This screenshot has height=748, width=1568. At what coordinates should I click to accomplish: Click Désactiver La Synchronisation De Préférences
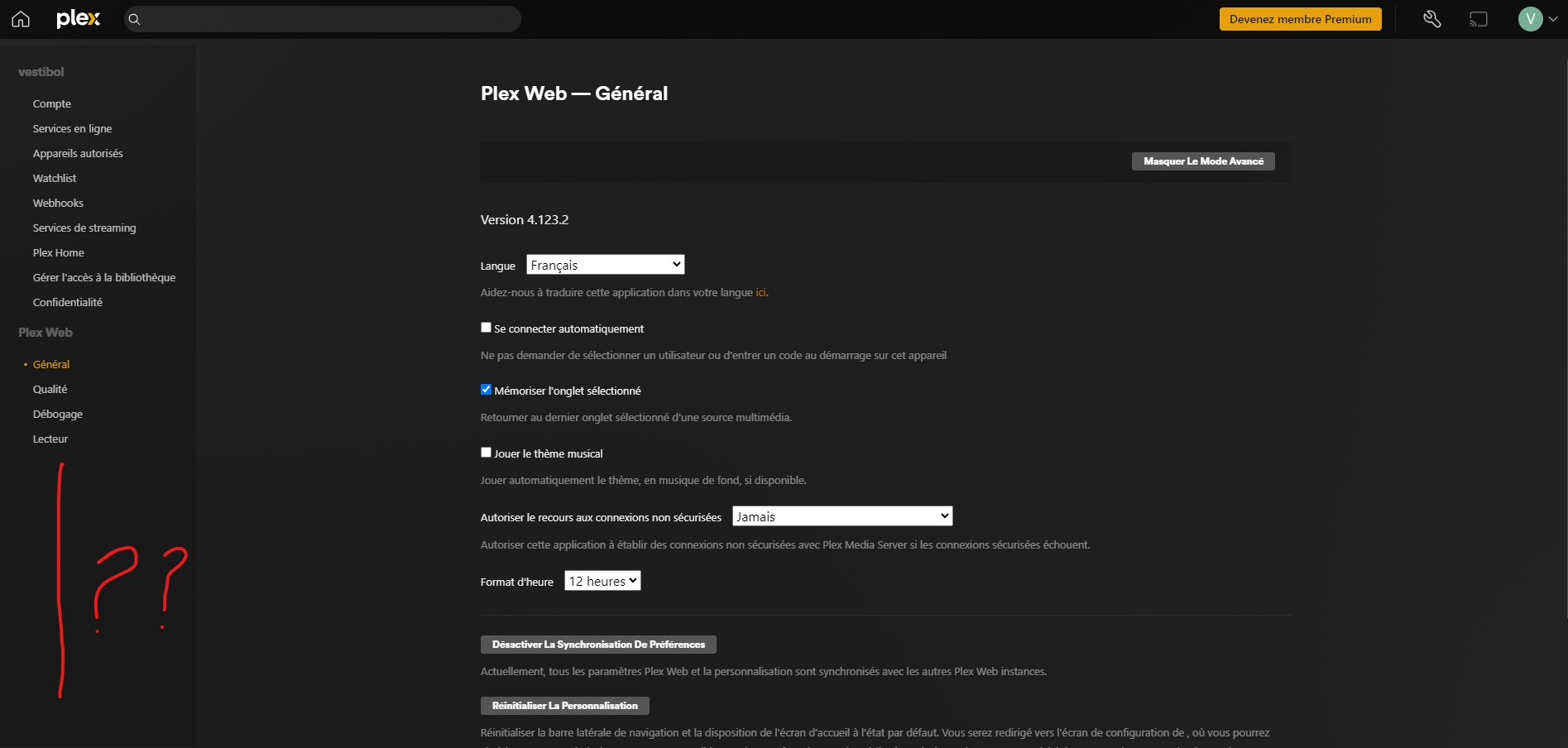[598, 645]
